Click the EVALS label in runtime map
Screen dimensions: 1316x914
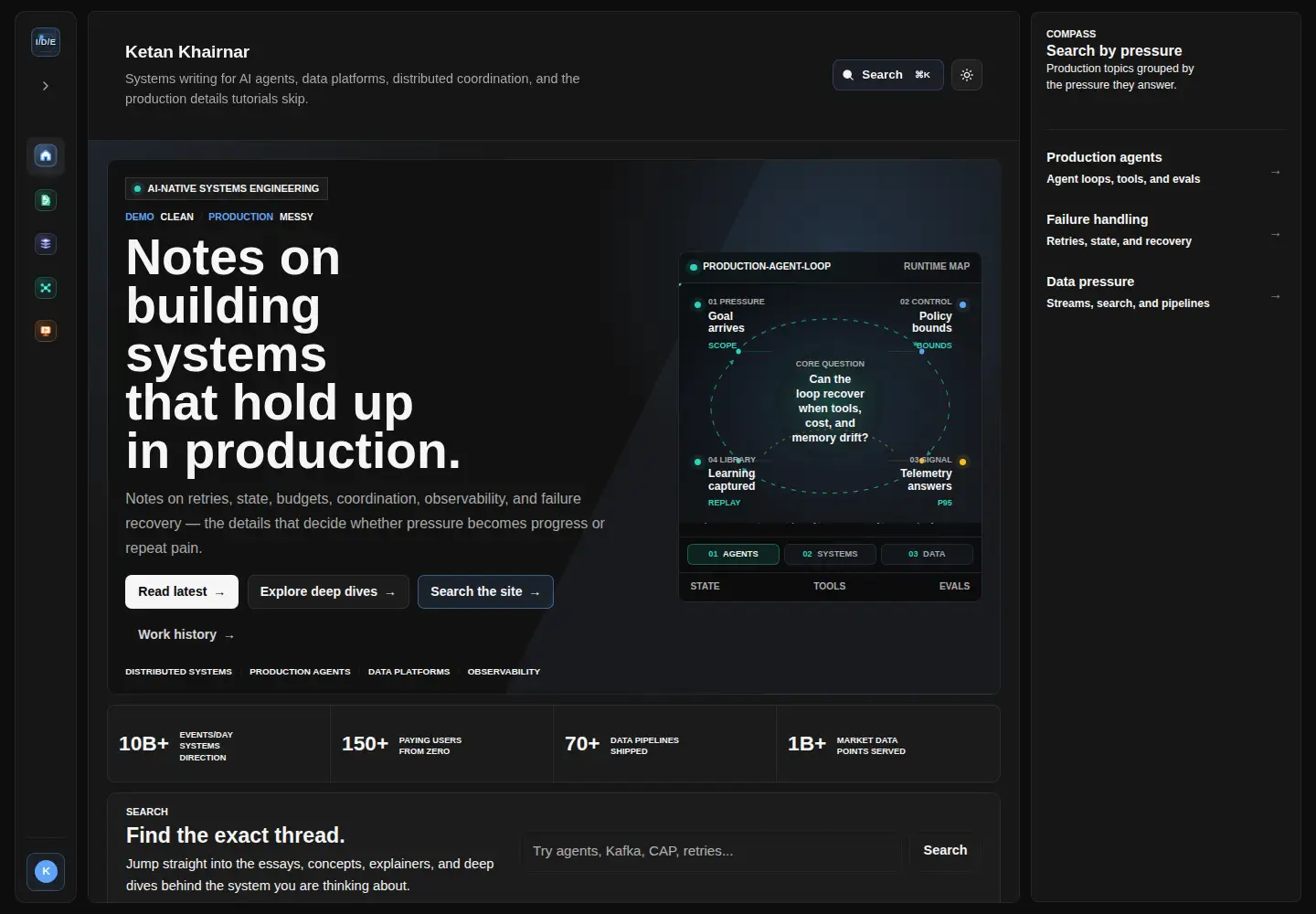click(954, 586)
